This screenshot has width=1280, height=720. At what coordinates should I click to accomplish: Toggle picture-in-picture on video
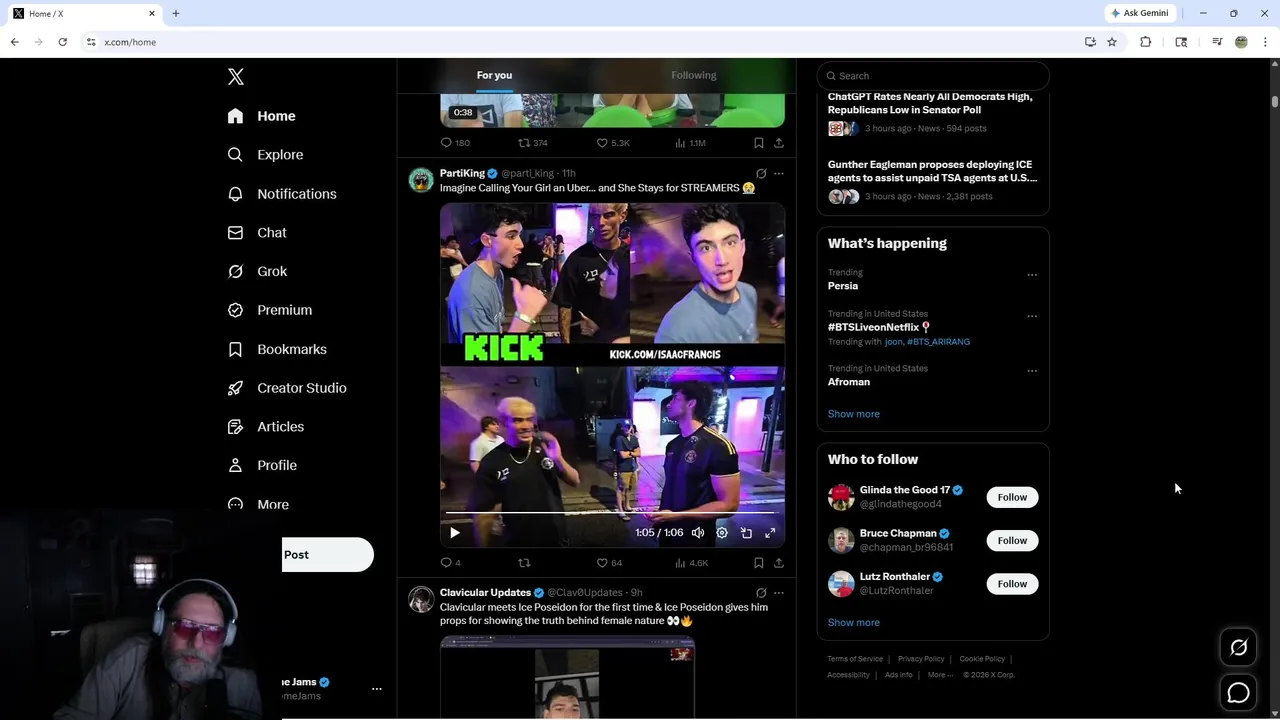tap(746, 533)
